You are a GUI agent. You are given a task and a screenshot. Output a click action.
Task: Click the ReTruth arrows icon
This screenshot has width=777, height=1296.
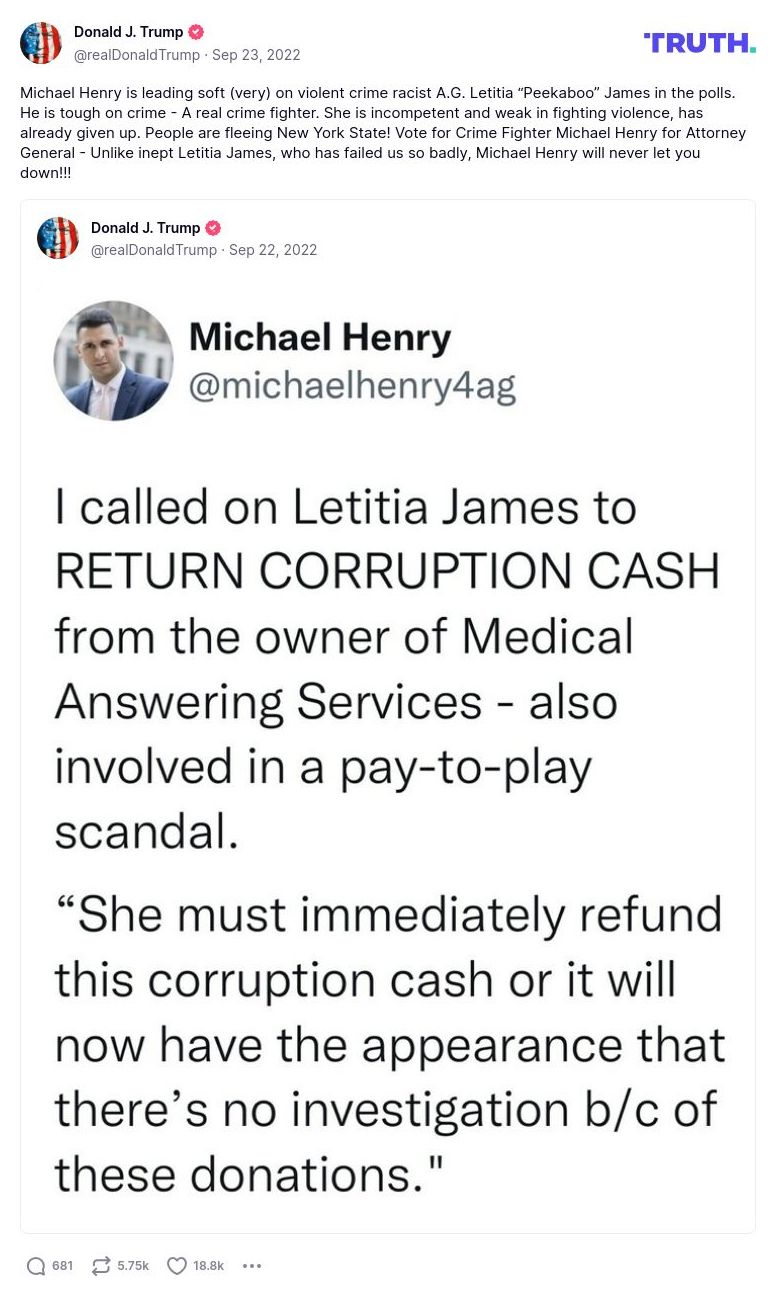101,1266
